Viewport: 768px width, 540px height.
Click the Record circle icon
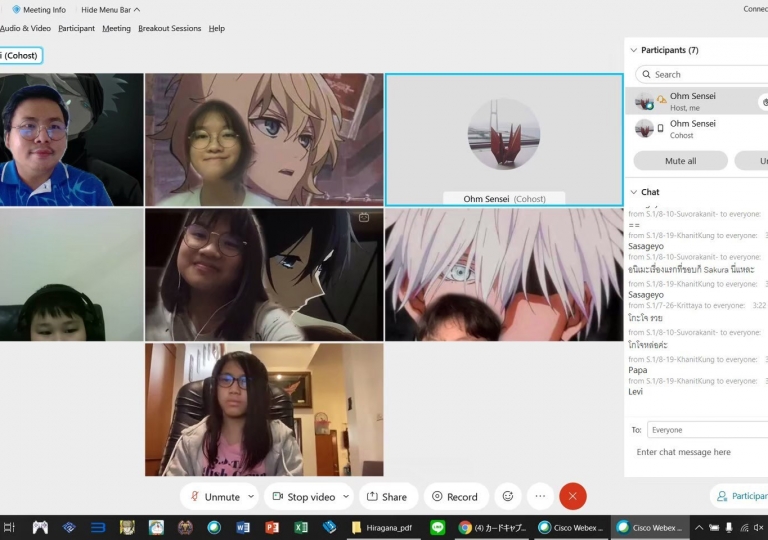[x=437, y=496]
